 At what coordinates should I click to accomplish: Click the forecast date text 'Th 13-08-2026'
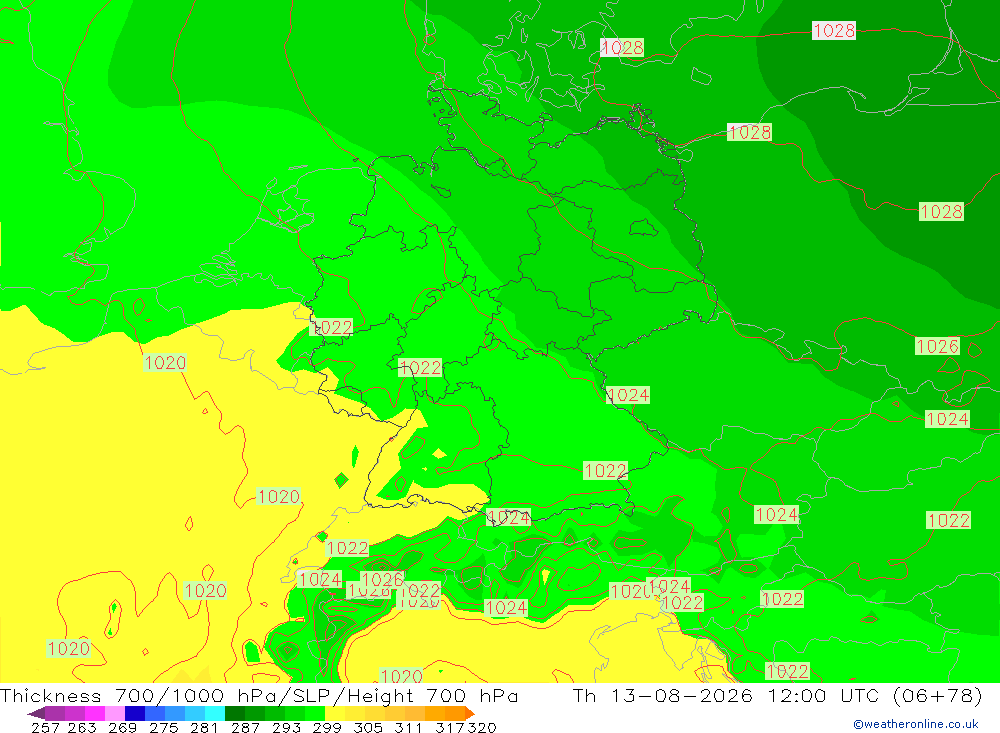pos(663,695)
